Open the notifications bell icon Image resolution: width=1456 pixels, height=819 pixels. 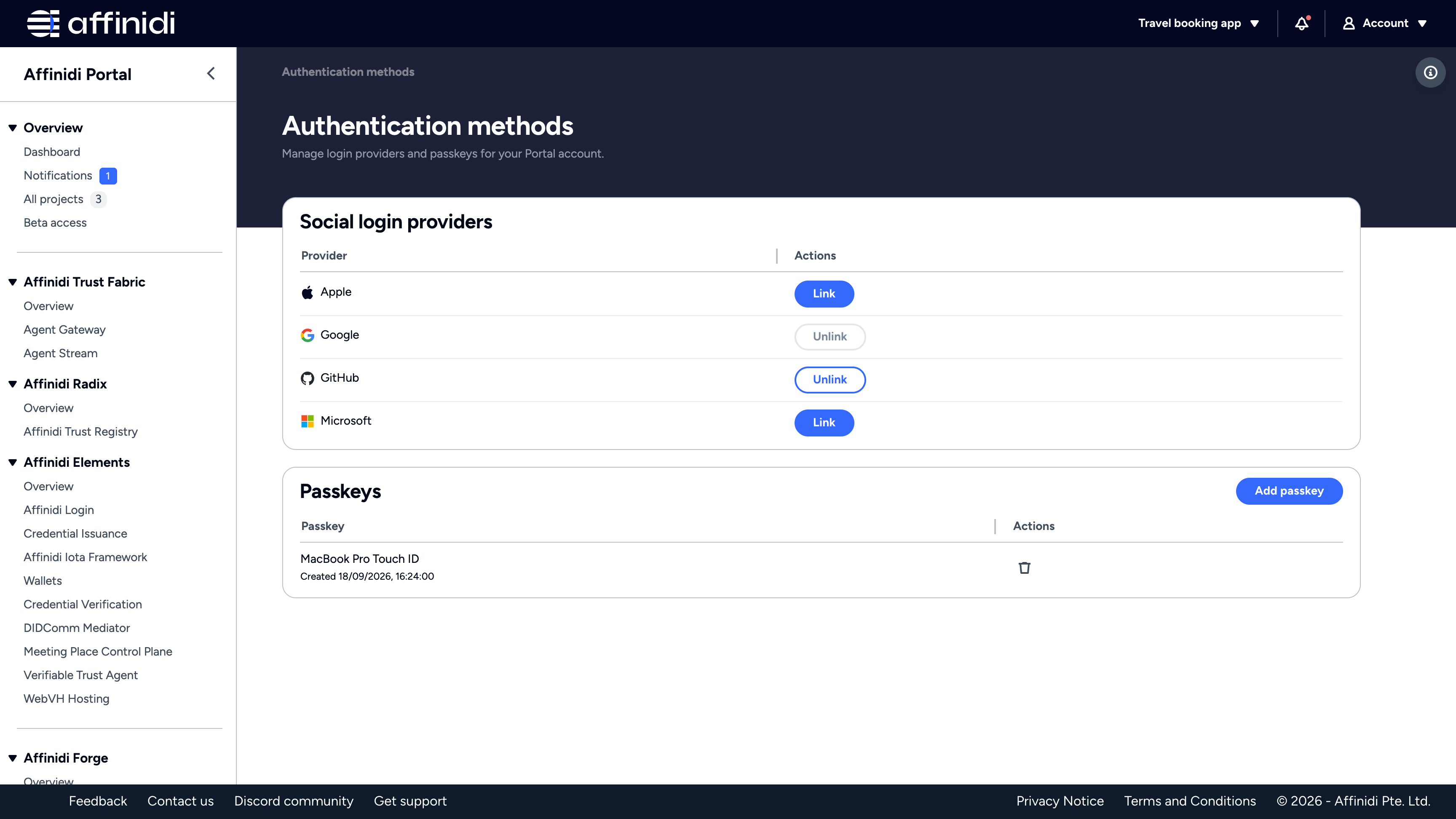pos(1302,23)
